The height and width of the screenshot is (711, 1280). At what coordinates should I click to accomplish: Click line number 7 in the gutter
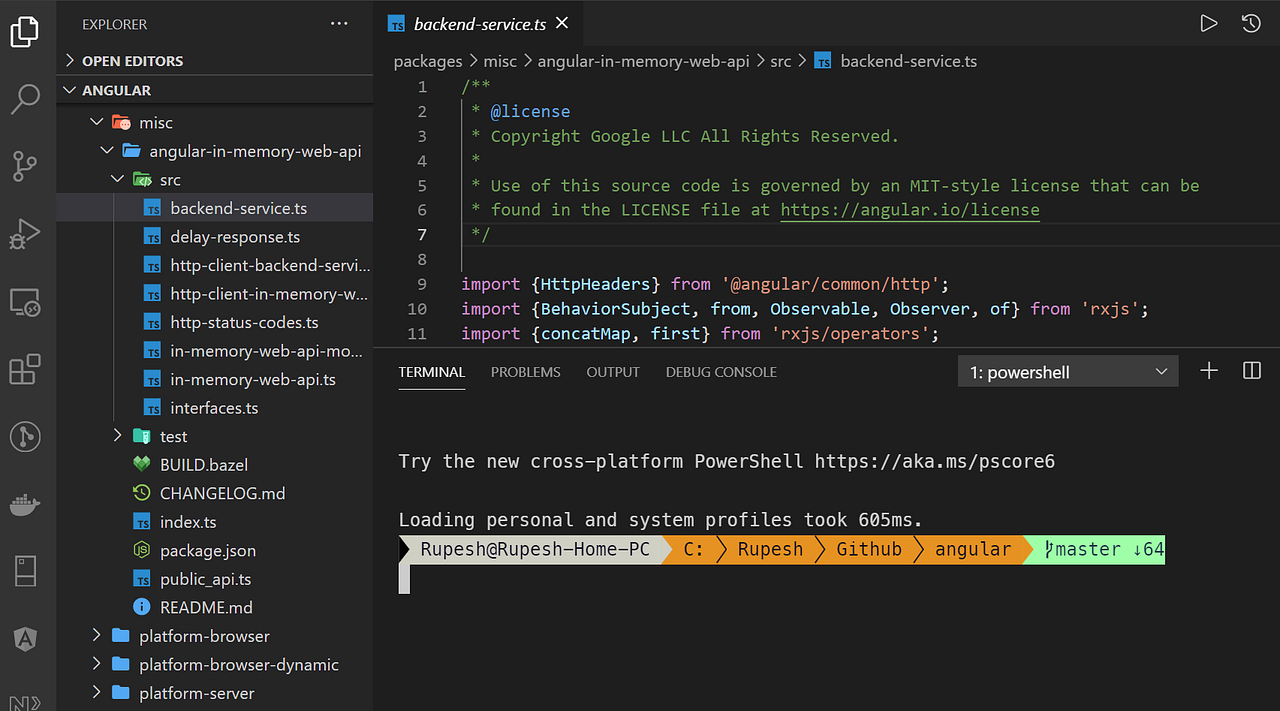point(421,235)
